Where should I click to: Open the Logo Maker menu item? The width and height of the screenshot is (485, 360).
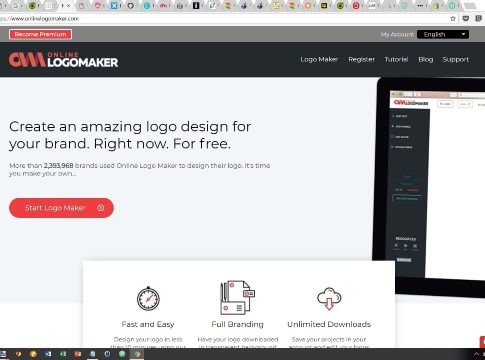point(319,59)
